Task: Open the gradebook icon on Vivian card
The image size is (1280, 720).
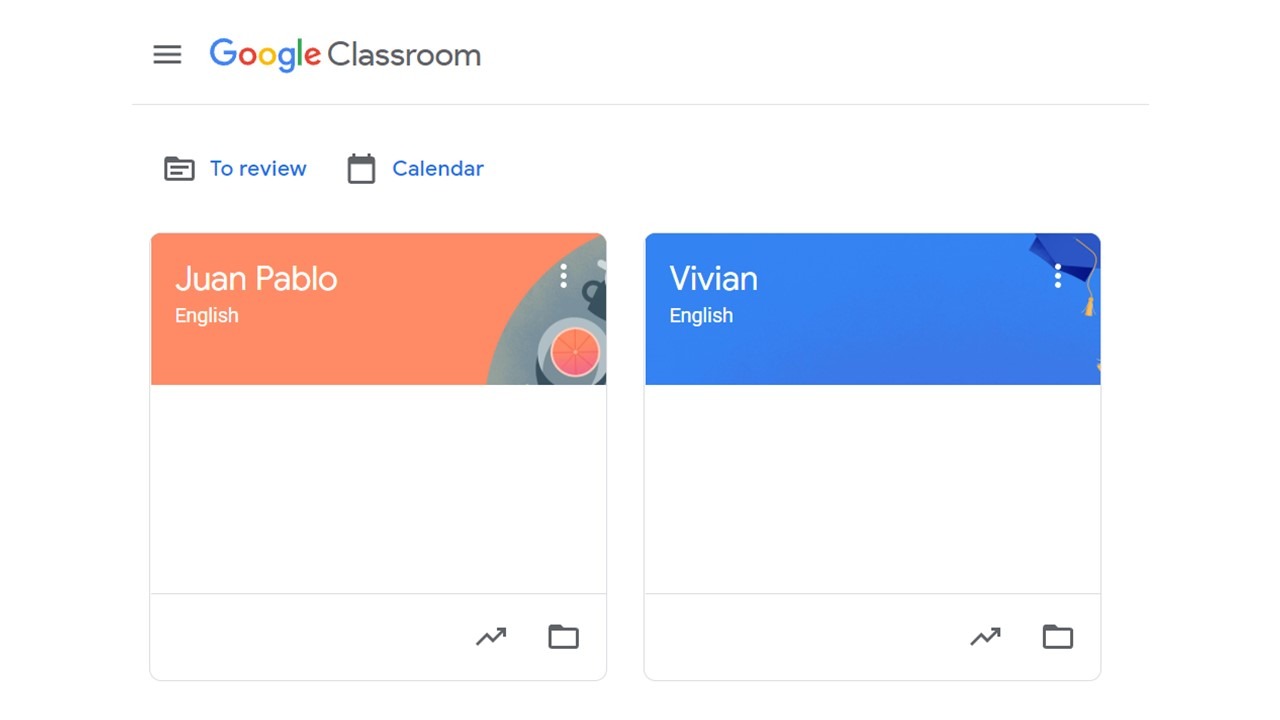Action: pyautogui.click(x=985, y=636)
